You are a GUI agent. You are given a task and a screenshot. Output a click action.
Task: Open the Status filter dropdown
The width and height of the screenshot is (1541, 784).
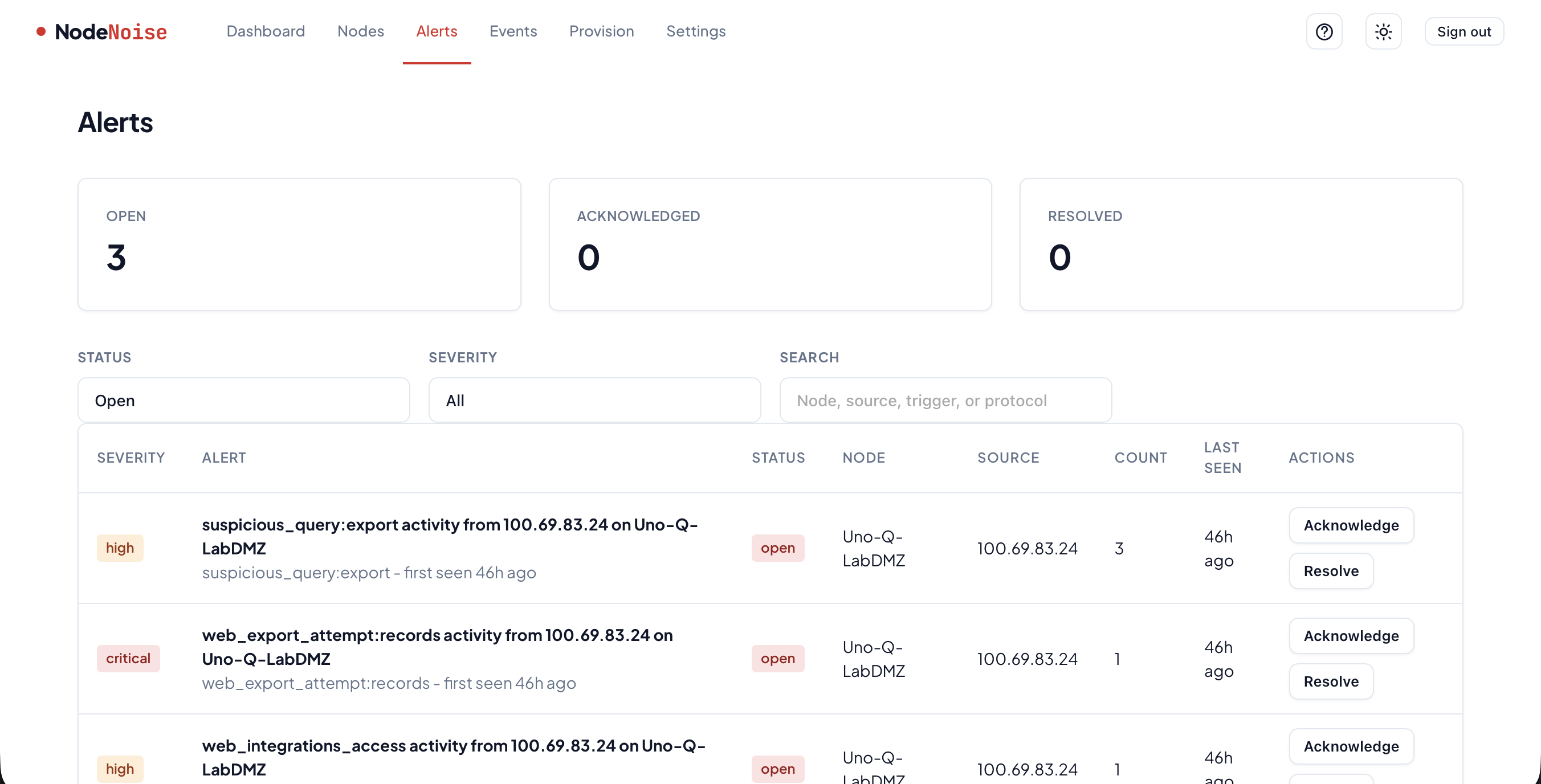pos(243,400)
